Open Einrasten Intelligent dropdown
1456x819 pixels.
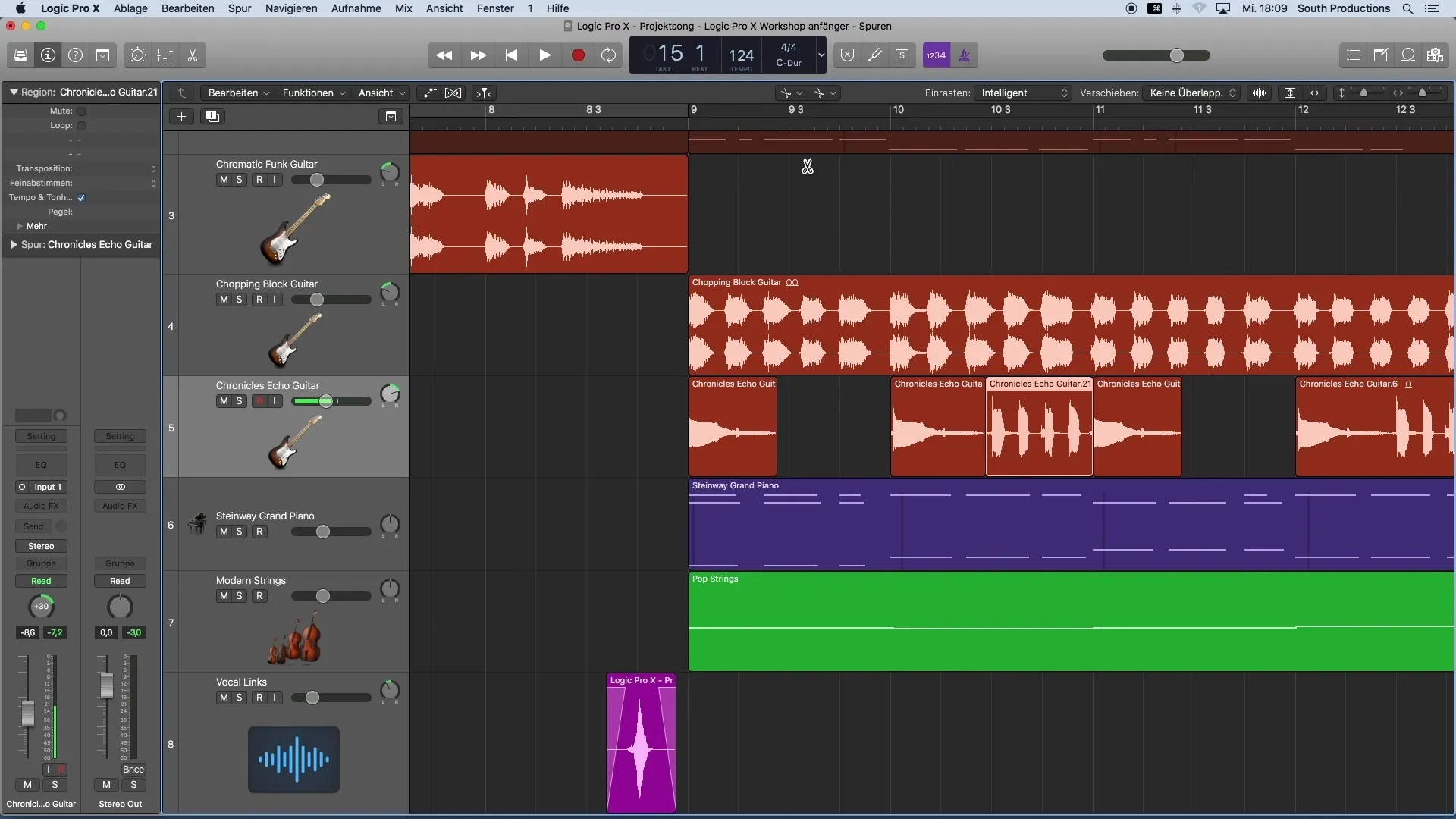point(1023,93)
